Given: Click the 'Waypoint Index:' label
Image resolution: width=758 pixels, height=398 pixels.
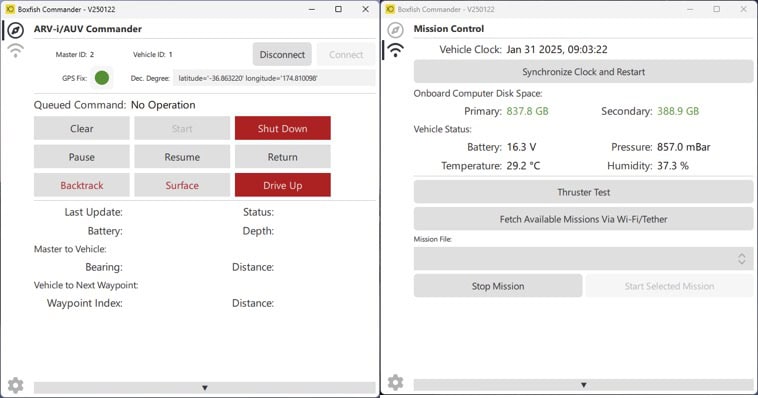Looking at the screenshot, I should (85, 303).
